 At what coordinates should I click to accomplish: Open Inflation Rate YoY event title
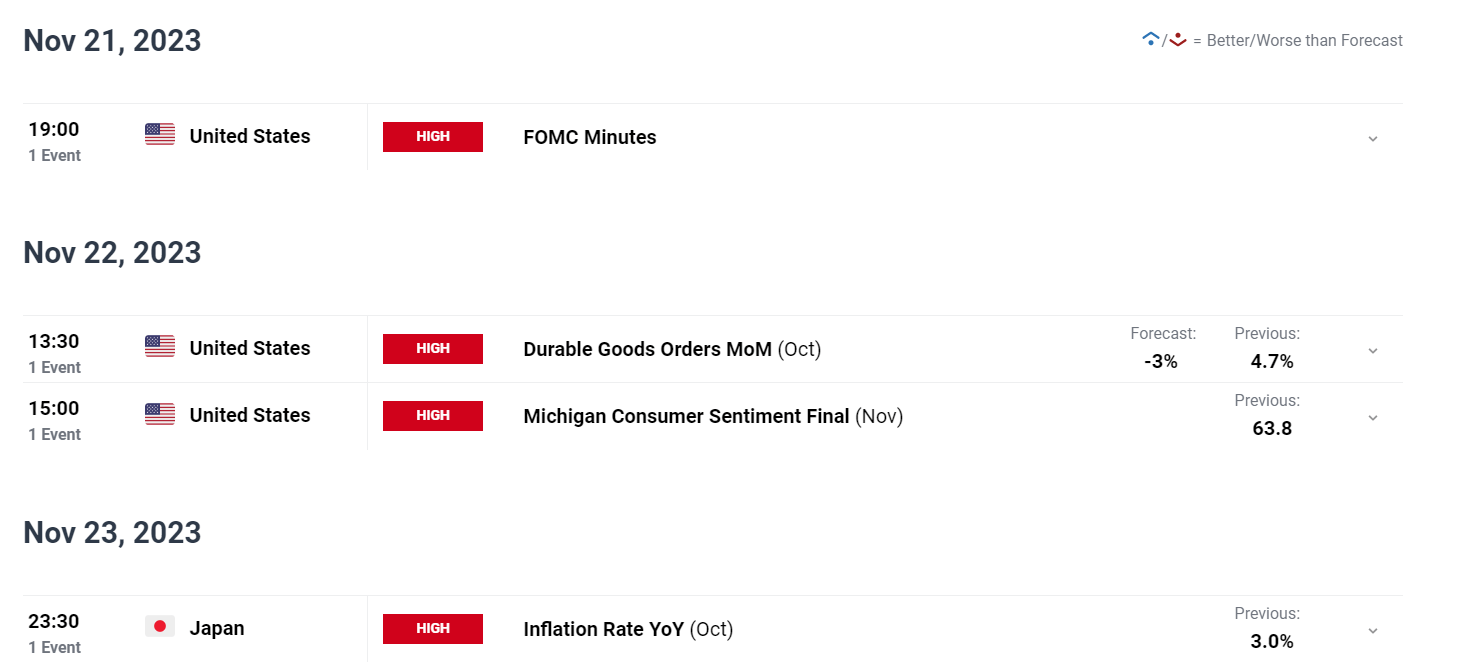click(x=603, y=629)
